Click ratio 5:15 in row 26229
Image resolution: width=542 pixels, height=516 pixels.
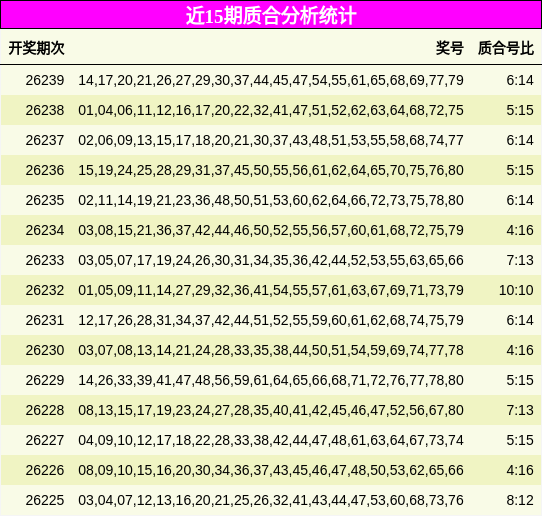[520, 380]
